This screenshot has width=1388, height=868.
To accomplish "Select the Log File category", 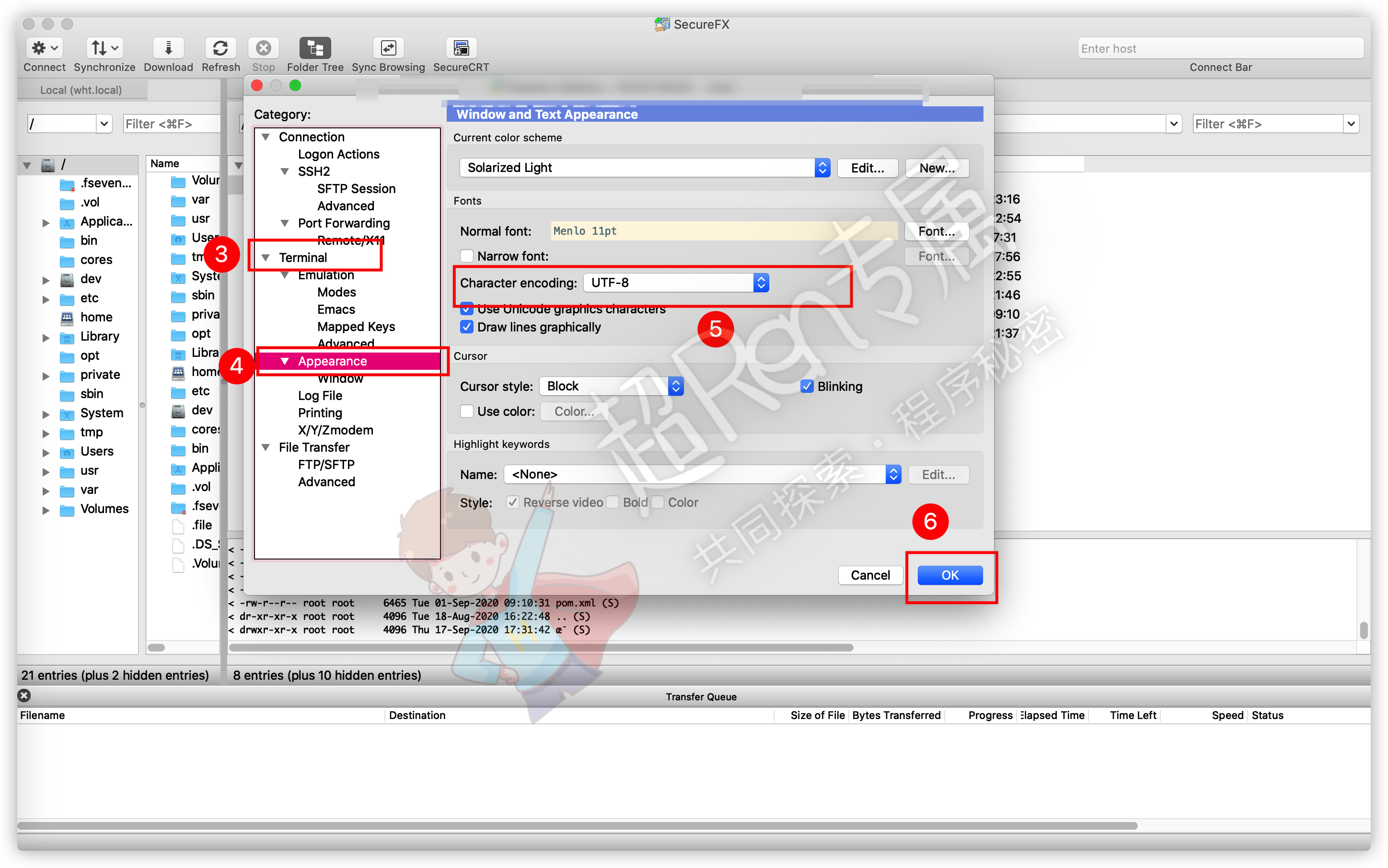I will [320, 396].
